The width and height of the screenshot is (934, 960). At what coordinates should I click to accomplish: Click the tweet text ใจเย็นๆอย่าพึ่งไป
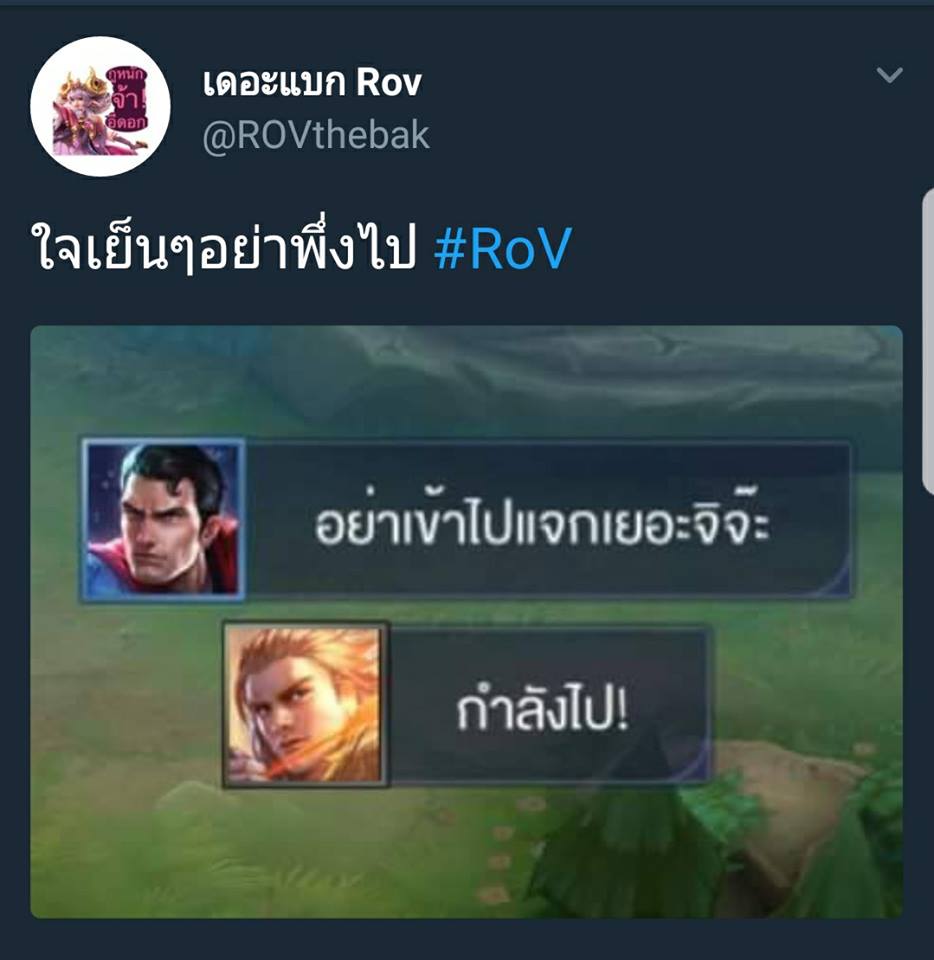(x=223, y=248)
